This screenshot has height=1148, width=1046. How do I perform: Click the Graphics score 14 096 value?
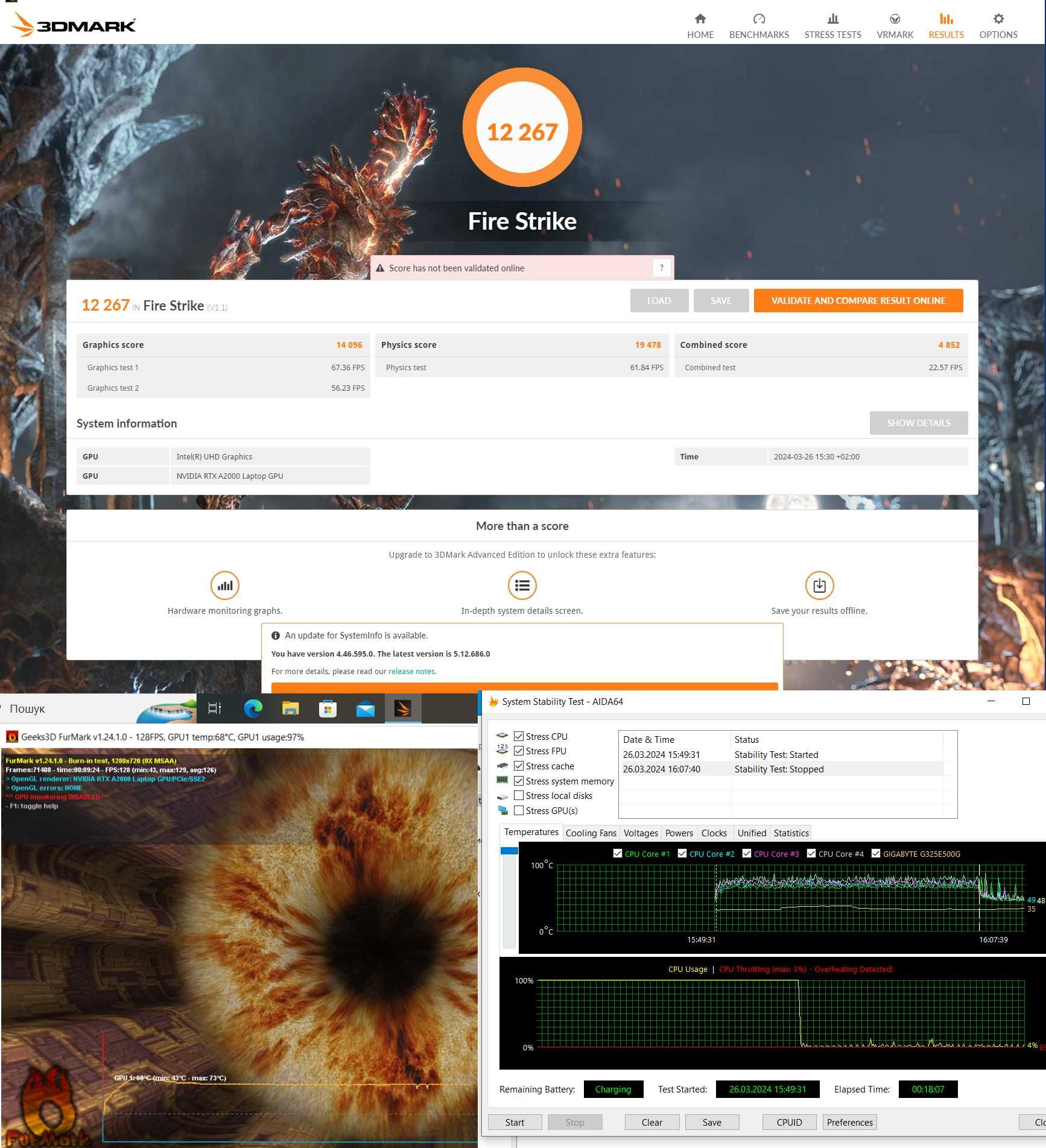pos(349,345)
